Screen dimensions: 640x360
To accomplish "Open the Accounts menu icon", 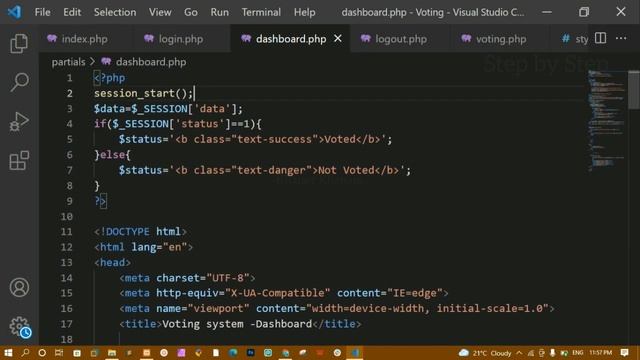I will tap(19, 287).
